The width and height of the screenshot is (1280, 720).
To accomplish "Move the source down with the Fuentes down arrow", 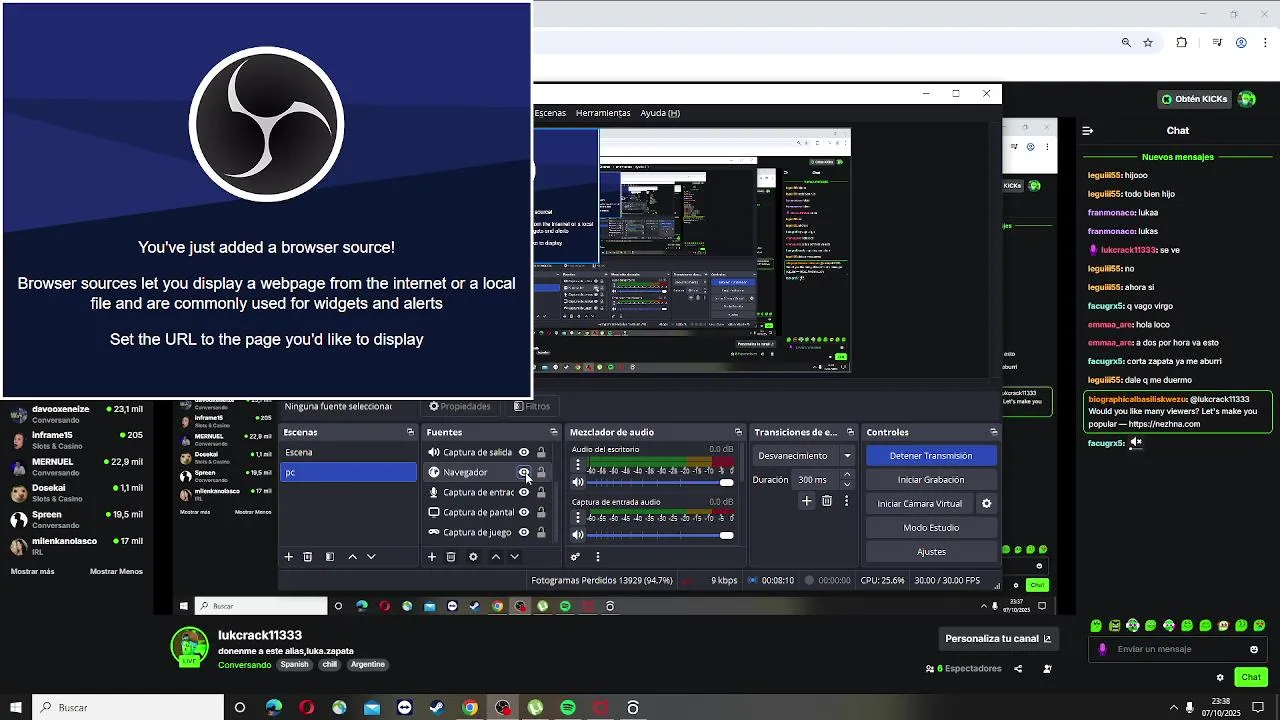I will (x=514, y=557).
